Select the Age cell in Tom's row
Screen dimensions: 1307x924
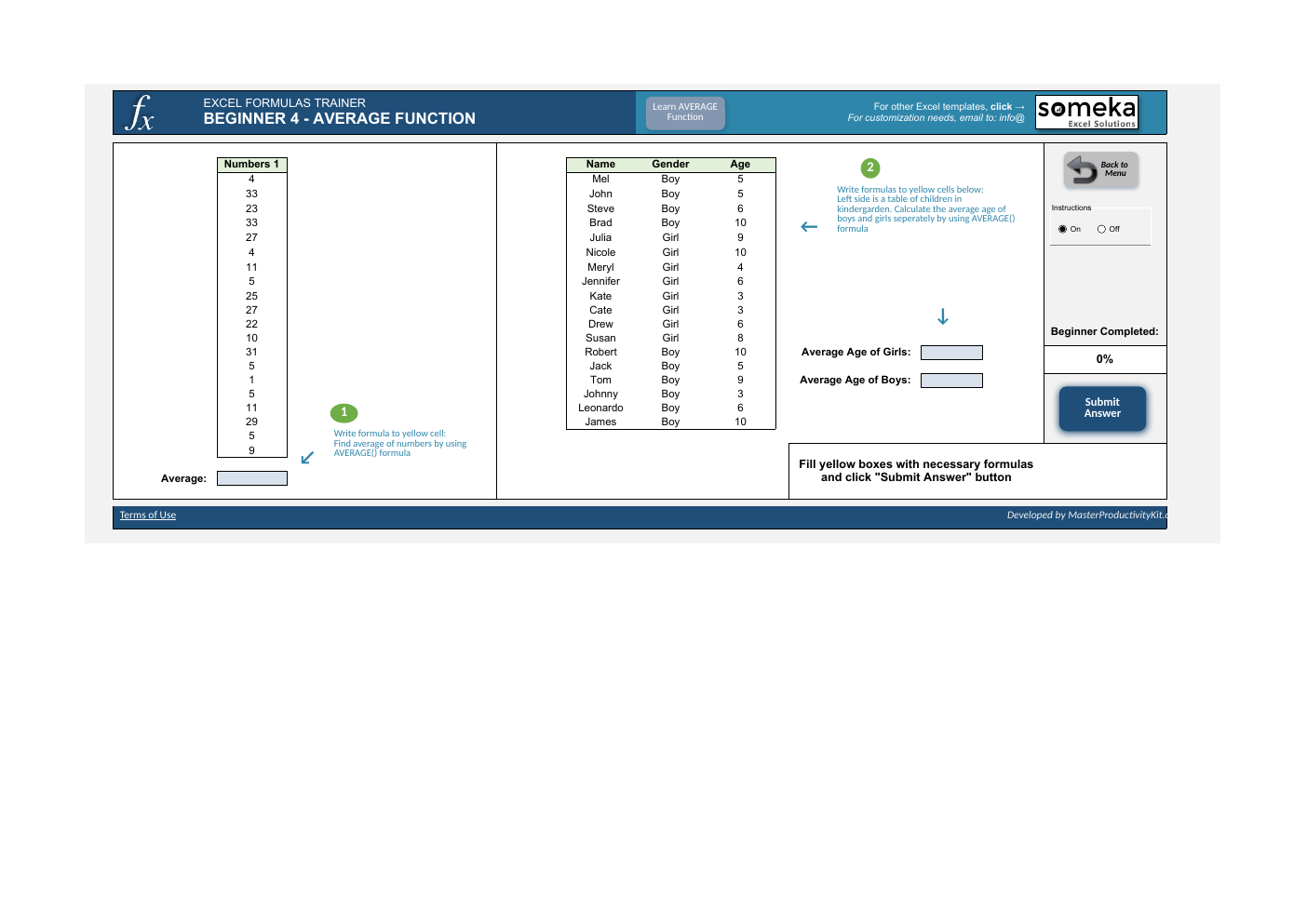click(740, 381)
